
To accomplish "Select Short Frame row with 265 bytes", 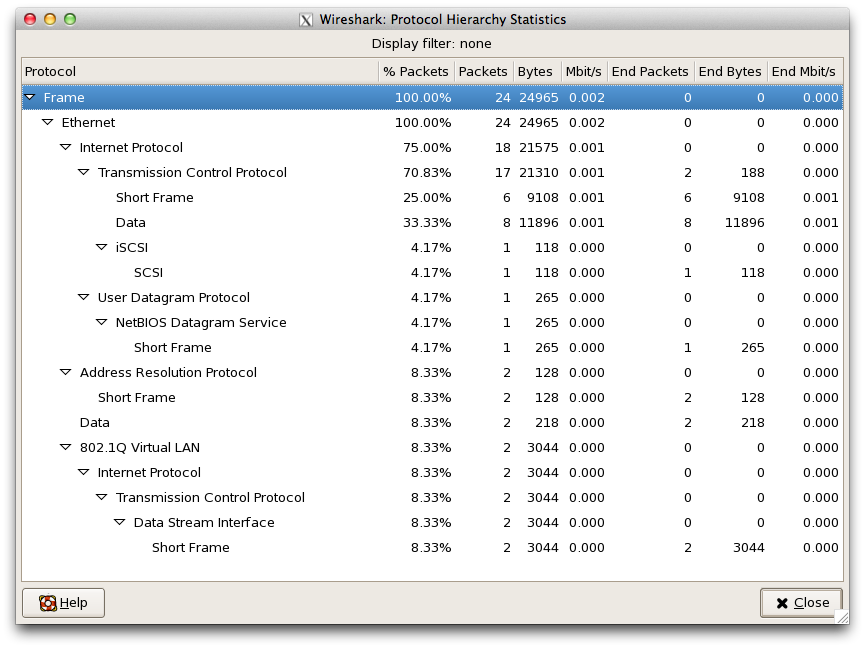I will click(432, 347).
